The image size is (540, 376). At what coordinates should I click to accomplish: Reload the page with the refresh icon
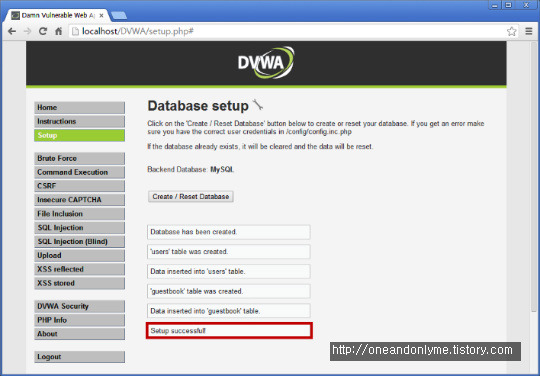(x=43, y=31)
